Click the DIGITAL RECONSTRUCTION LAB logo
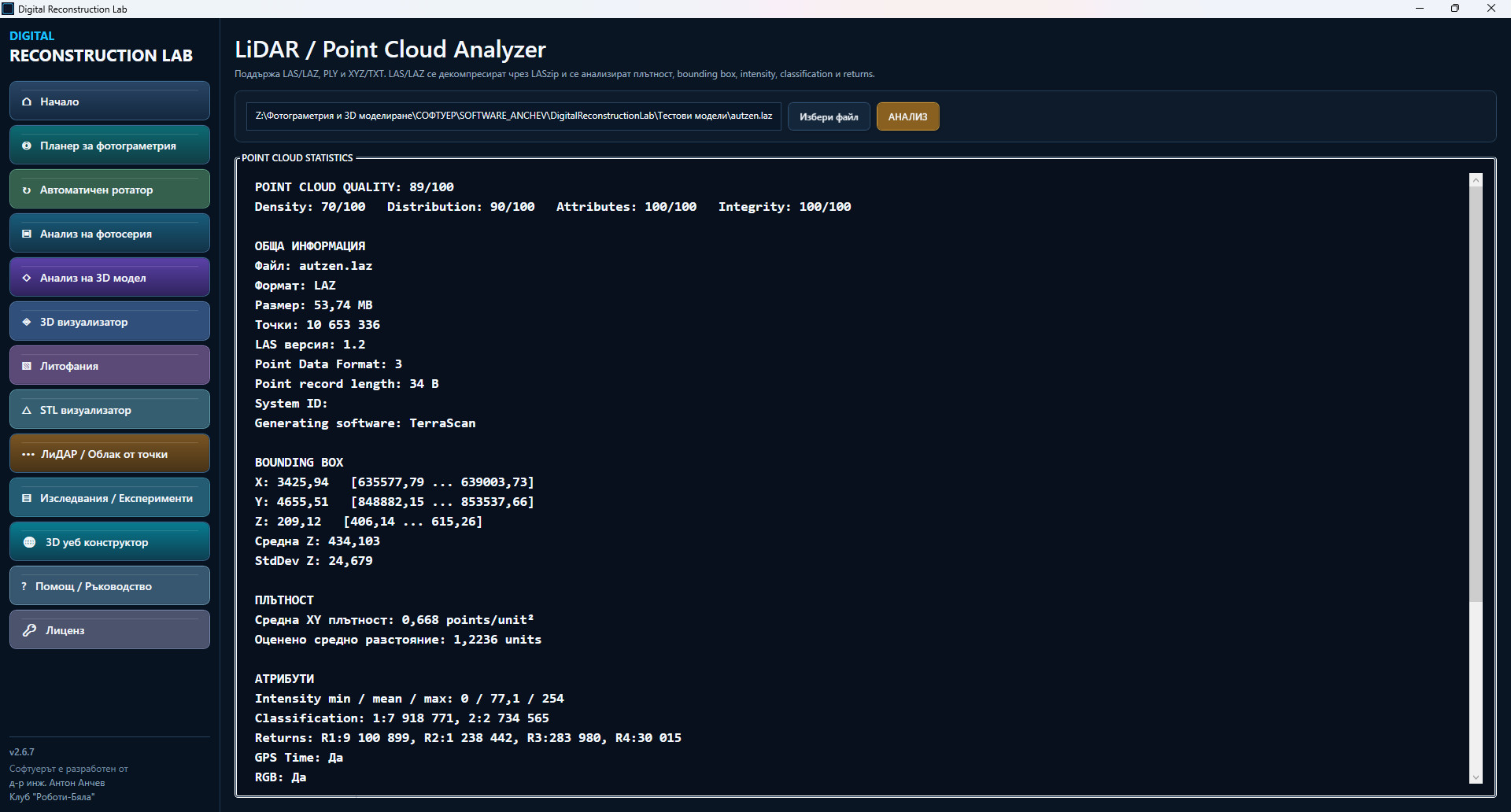Image resolution: width=1511 pixels, height=812 pixels. [x=101, y=47]
